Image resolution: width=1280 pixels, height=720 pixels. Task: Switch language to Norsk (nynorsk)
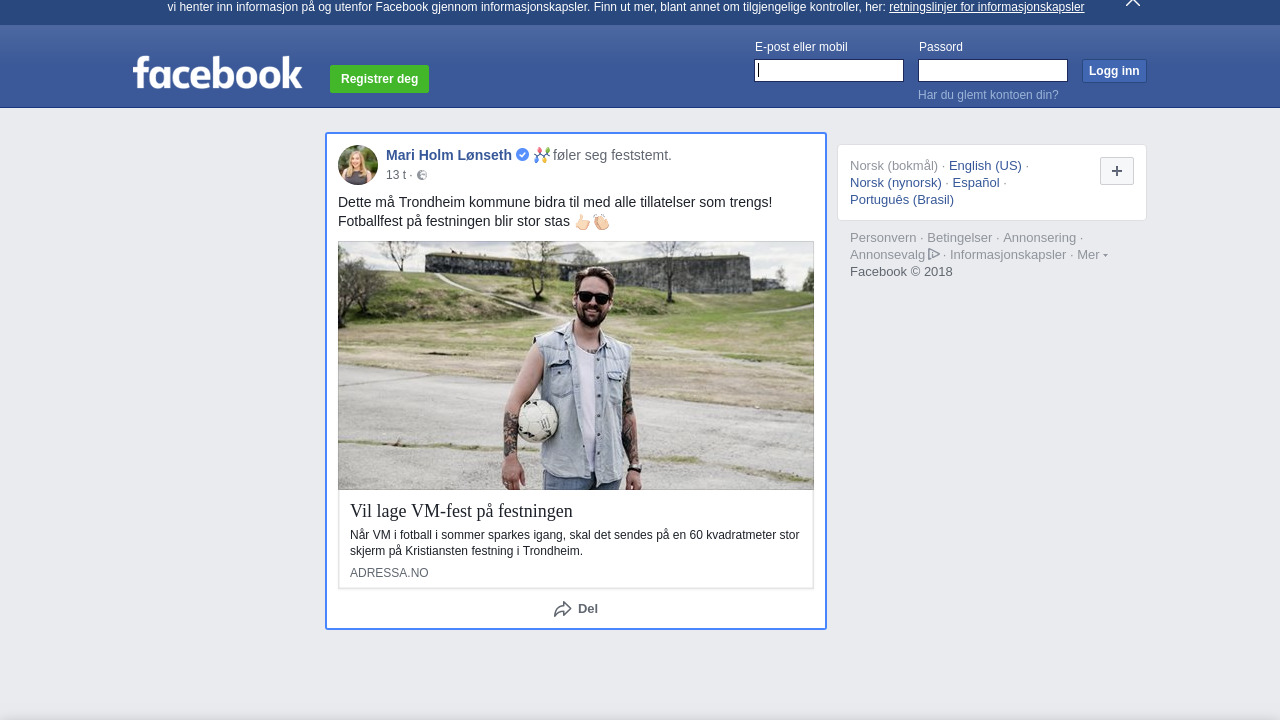896,183
